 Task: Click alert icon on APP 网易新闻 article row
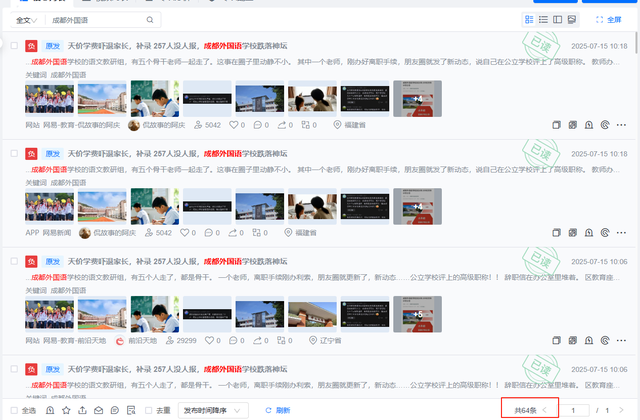[589, 233]
